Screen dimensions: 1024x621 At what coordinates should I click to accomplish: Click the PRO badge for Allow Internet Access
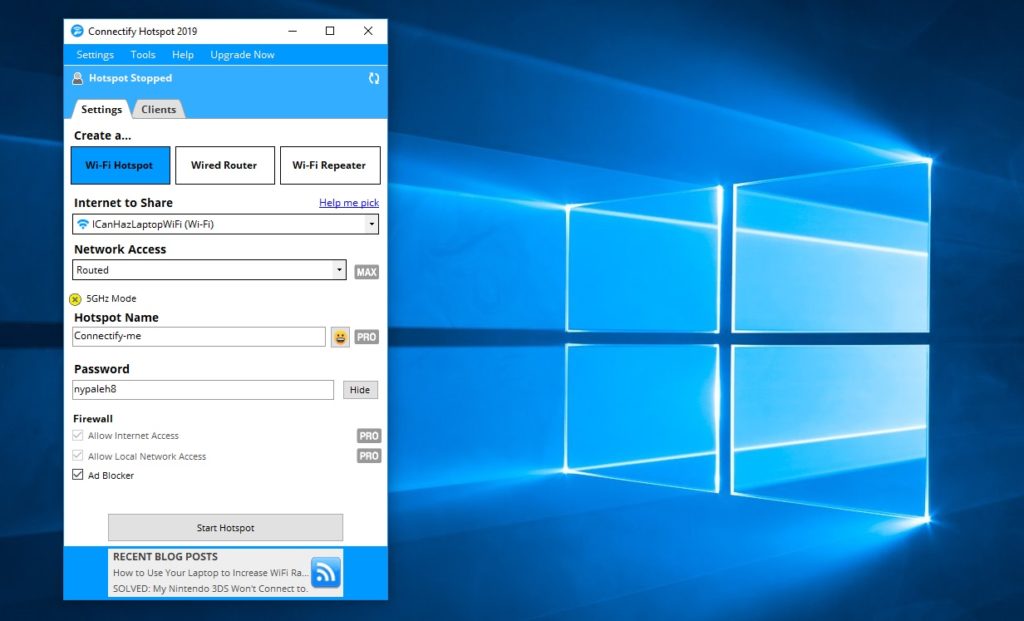pyautogui.click(x=369, y=436)
